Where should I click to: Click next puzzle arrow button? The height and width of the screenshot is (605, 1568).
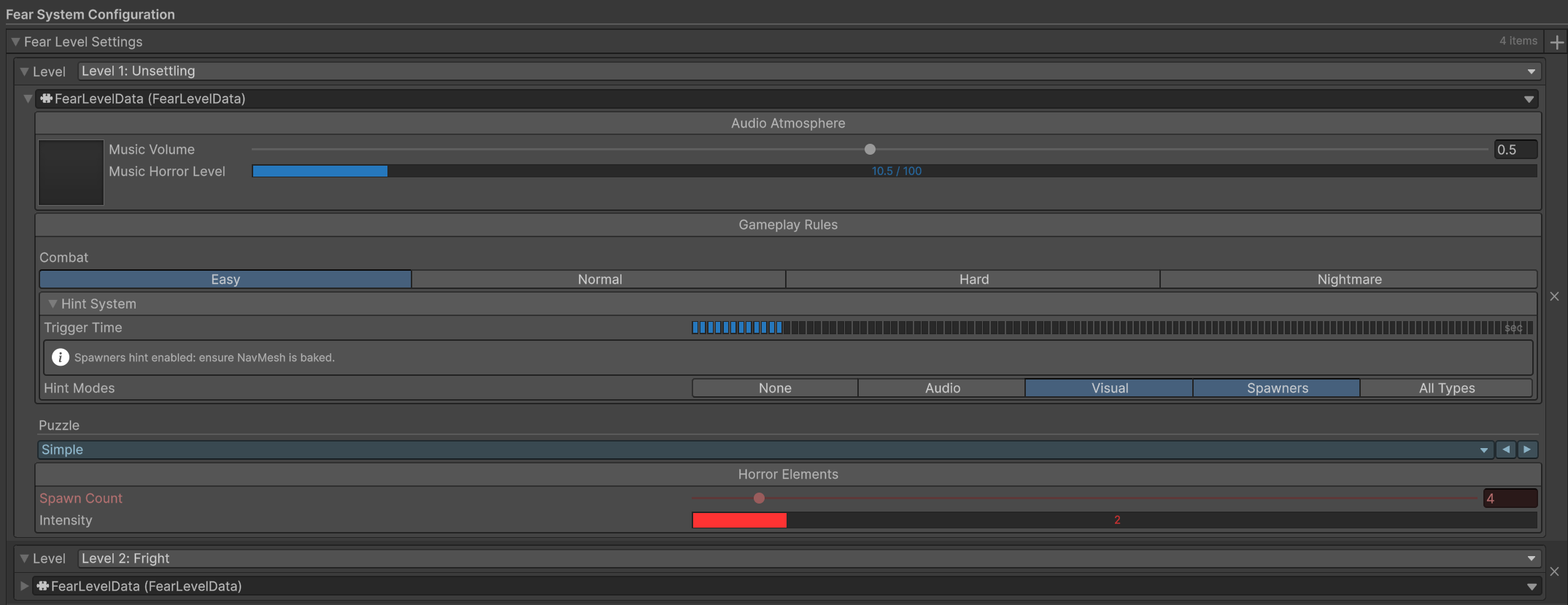point(1527,450)
